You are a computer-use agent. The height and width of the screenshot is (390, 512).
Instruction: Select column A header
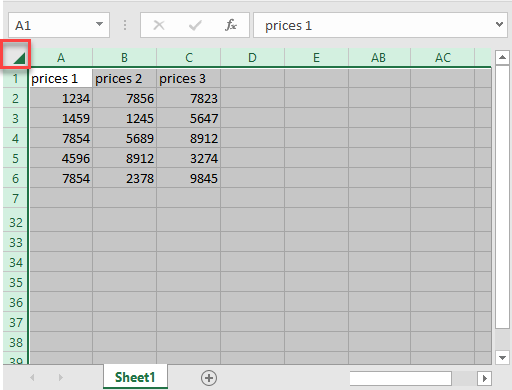click(61, 58)
